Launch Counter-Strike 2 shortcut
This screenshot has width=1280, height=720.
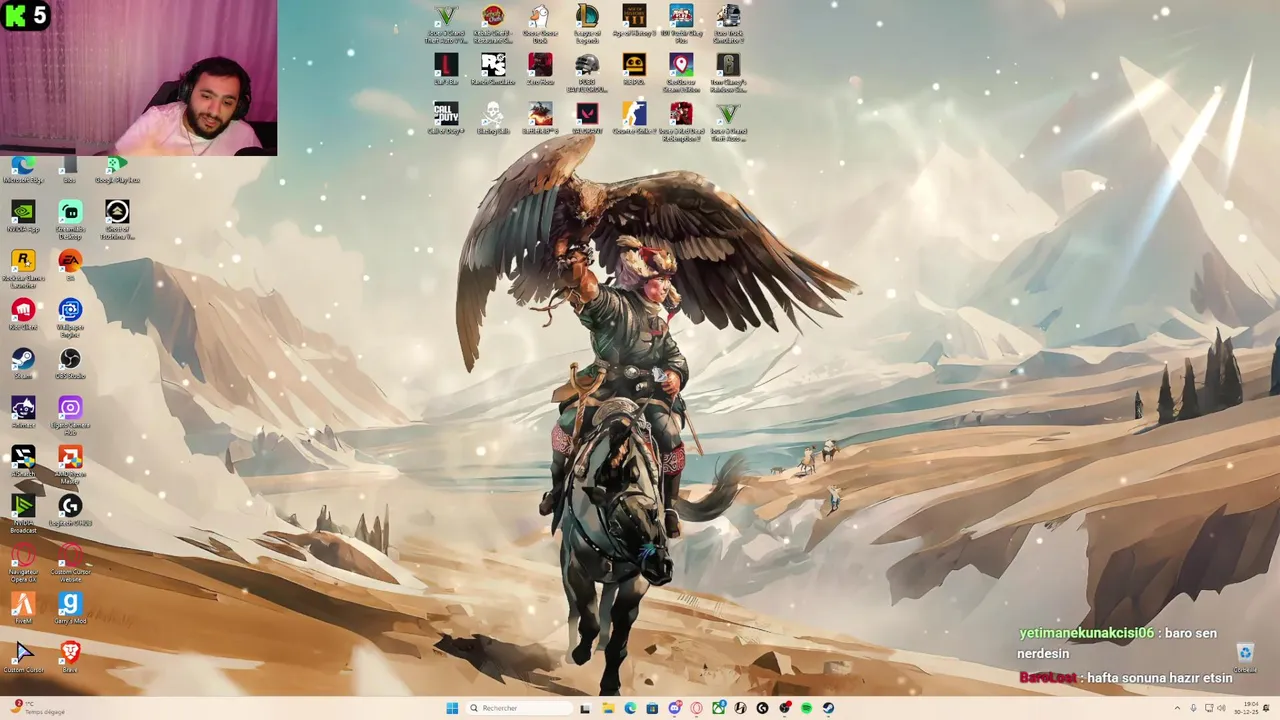[x=634, y=118]
